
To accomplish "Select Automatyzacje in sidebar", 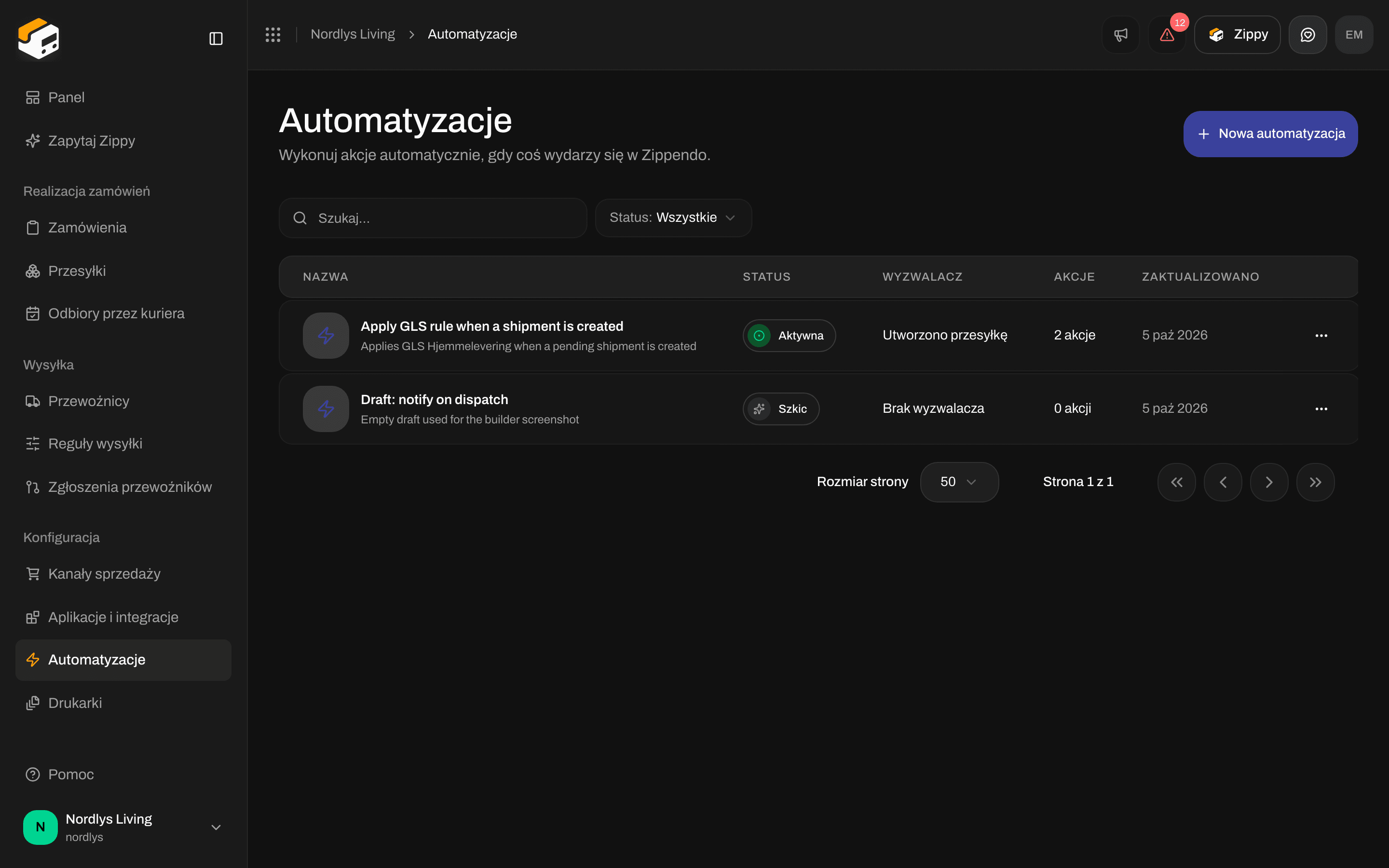I will 123,660.
